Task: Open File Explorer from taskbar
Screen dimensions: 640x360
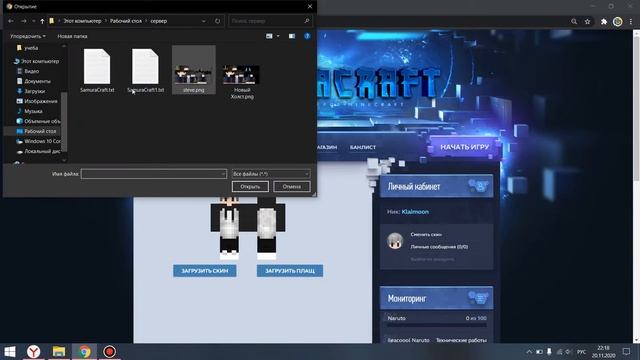Action: [x=59, y=351]
